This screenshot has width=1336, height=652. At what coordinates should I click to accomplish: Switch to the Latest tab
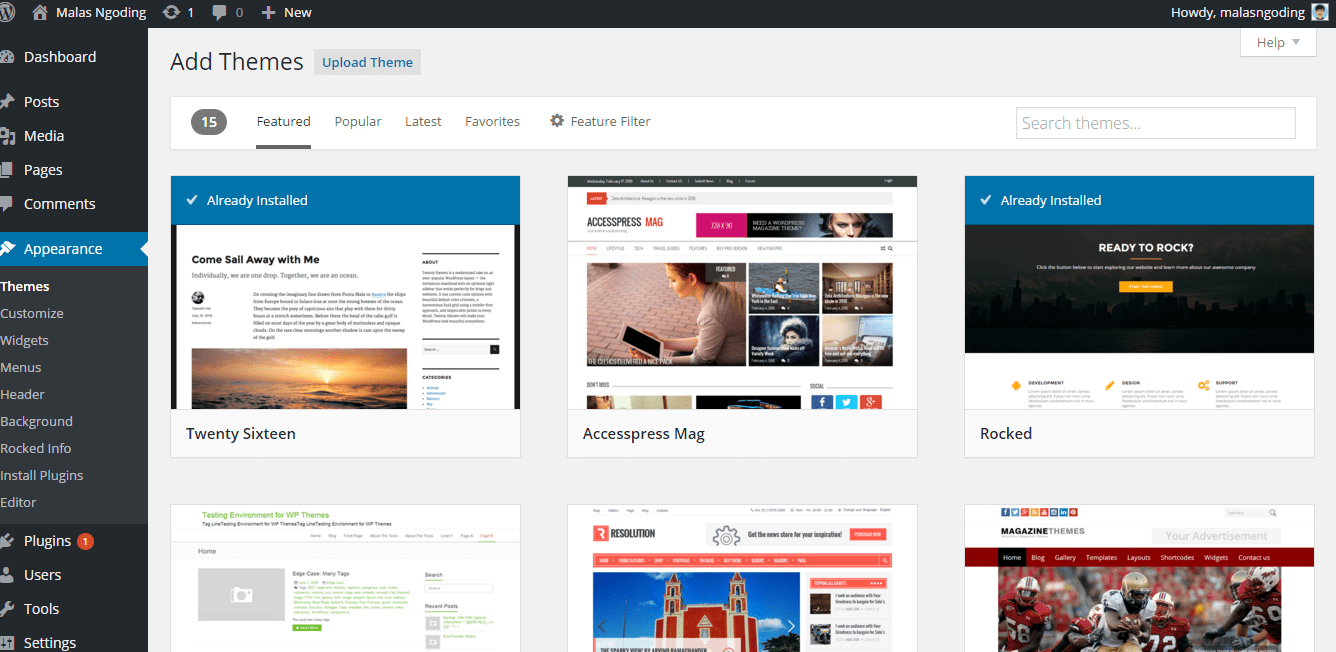pos(423,121)
